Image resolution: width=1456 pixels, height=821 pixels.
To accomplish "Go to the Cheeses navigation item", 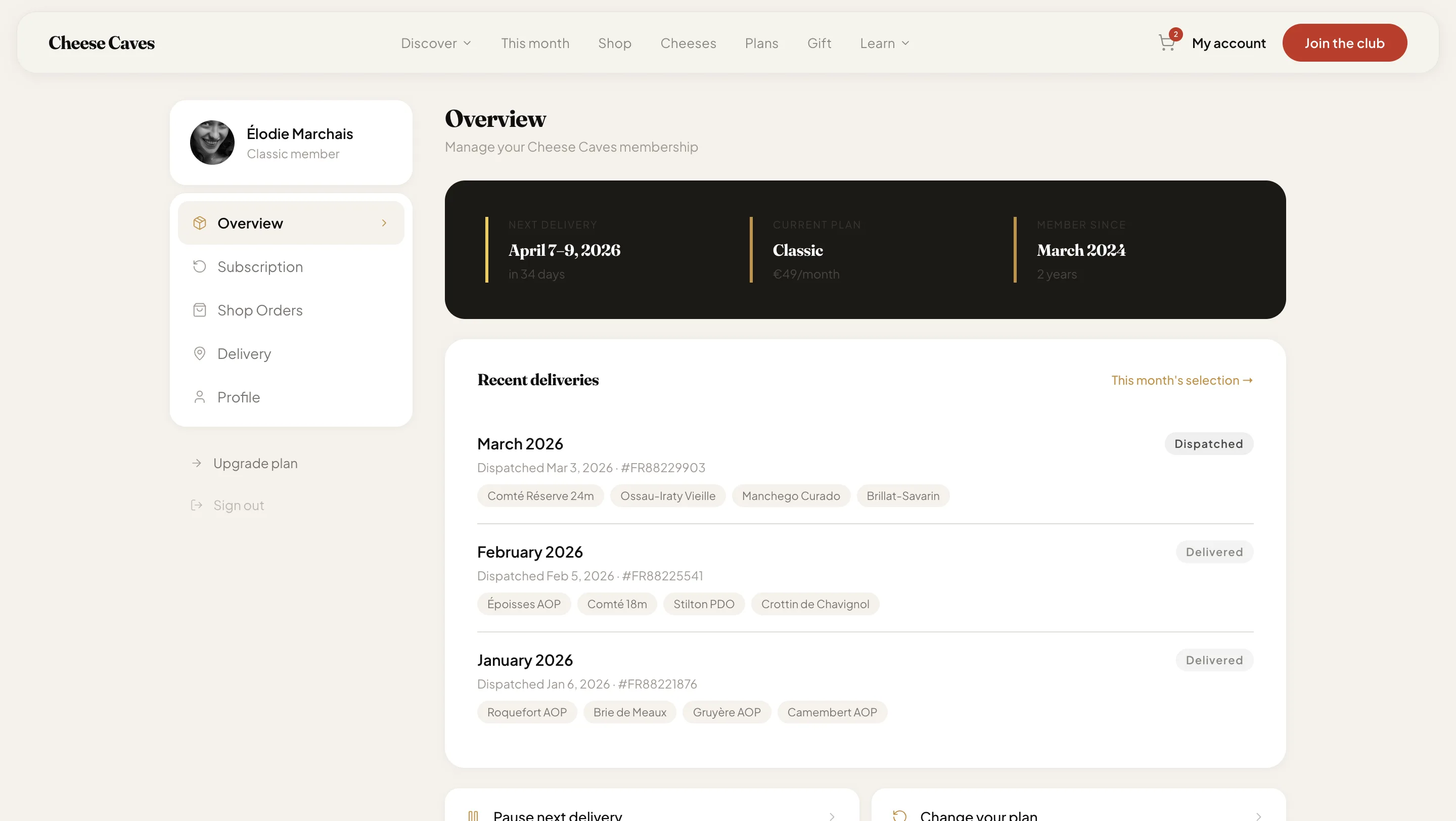I will pos(689,42).
